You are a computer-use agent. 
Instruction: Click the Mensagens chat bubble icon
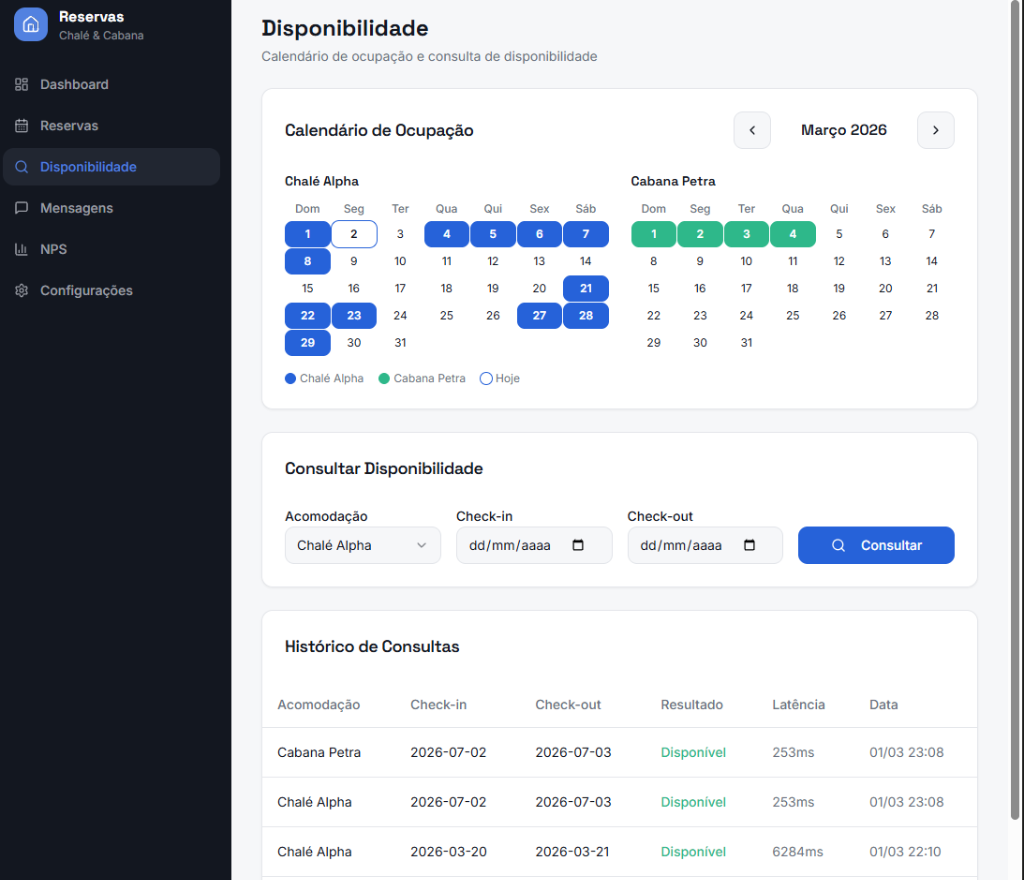(x=22, y=208)
